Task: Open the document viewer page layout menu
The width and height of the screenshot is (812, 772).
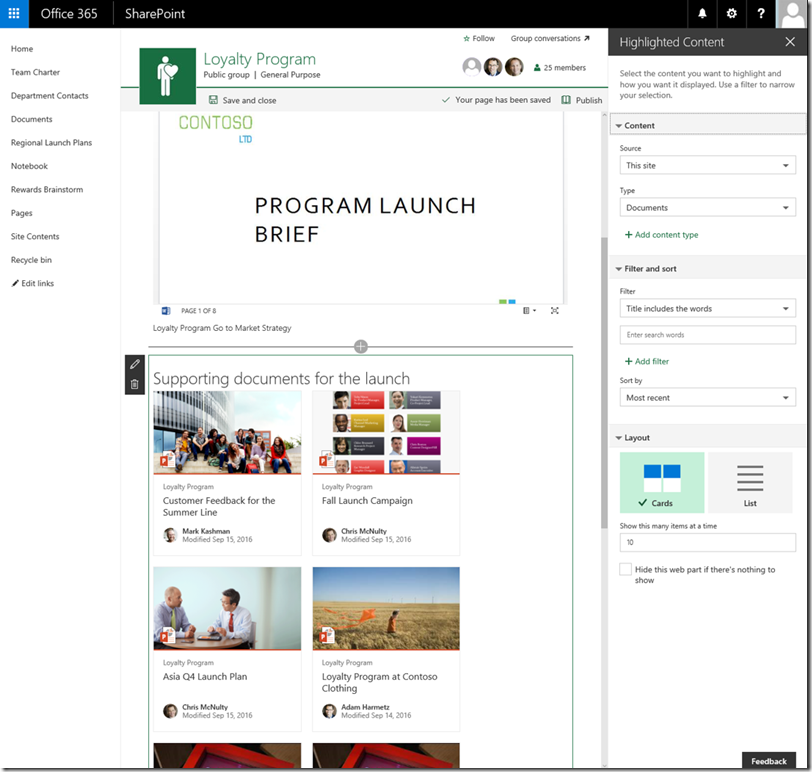Action: coord(529,311)
